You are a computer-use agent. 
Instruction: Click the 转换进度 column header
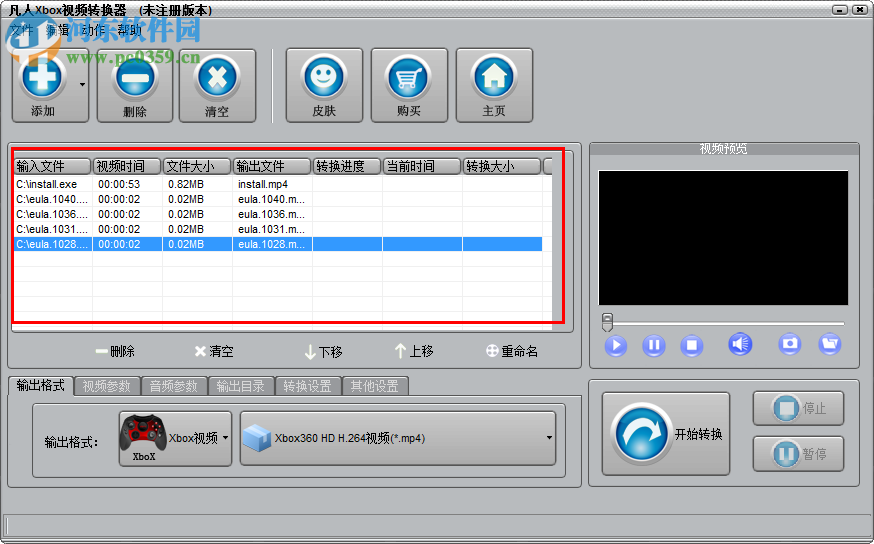347,166
